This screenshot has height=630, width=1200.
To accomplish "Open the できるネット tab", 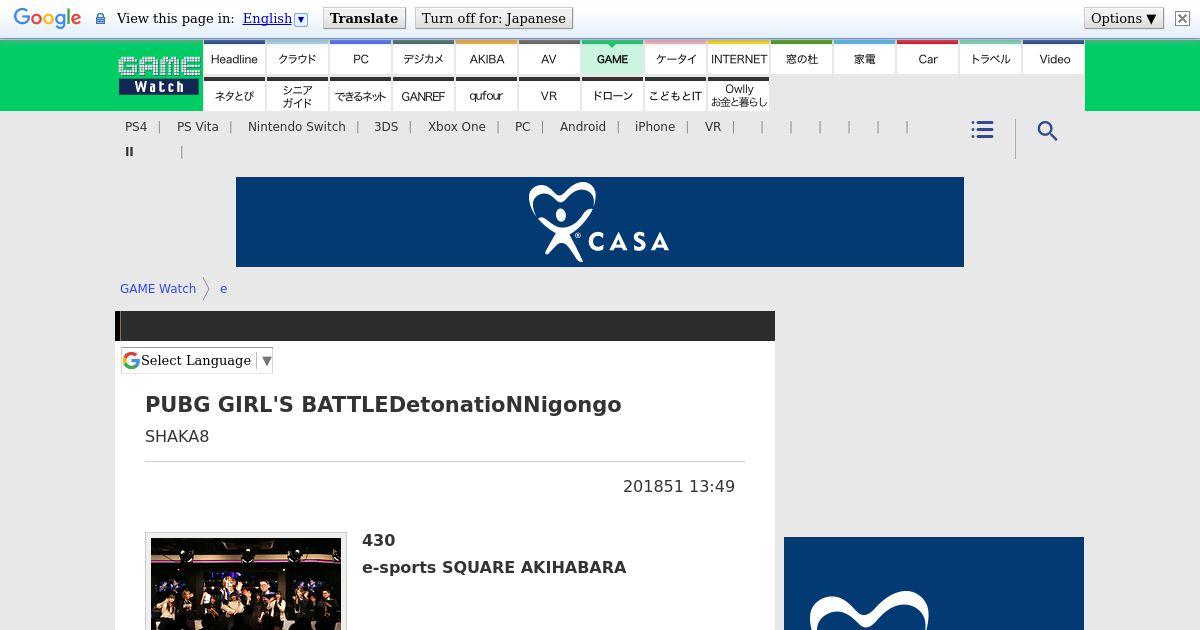I will click(360, 96).
